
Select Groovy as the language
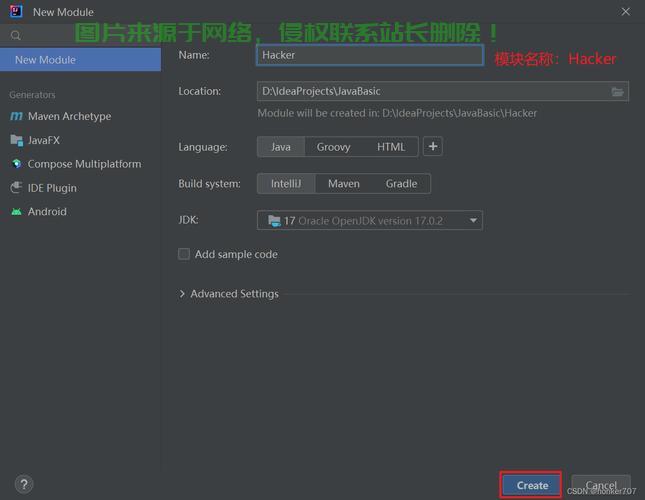click(x=333, y=147)
